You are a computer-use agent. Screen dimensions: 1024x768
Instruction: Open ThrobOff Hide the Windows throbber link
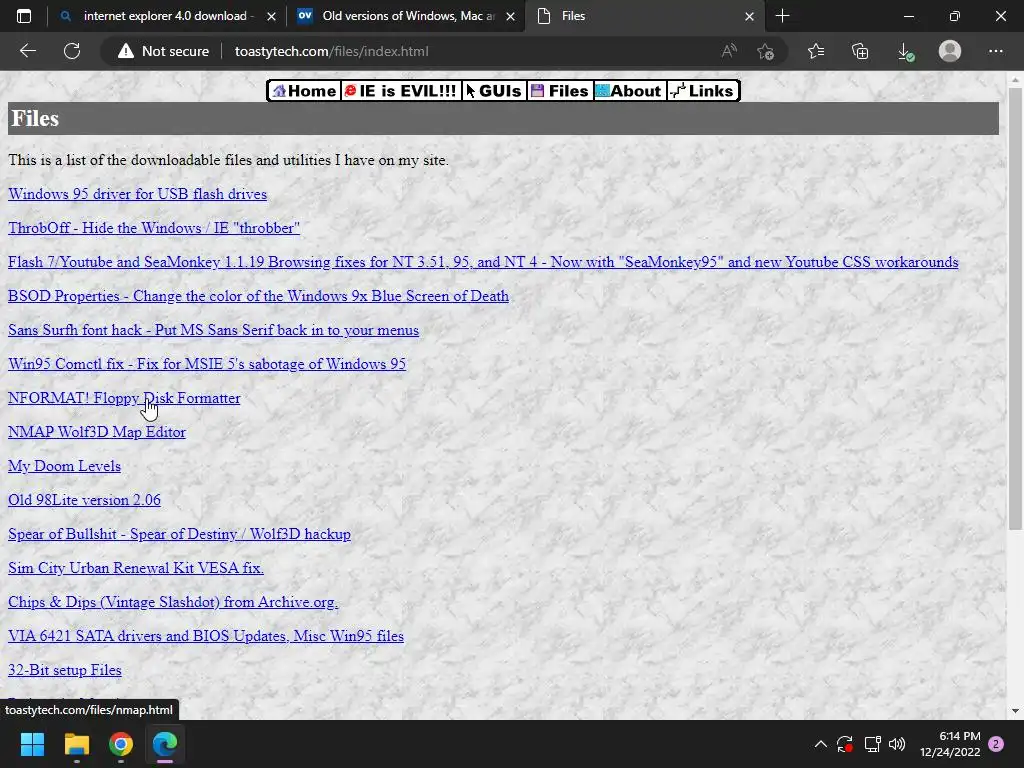(153, 228)
